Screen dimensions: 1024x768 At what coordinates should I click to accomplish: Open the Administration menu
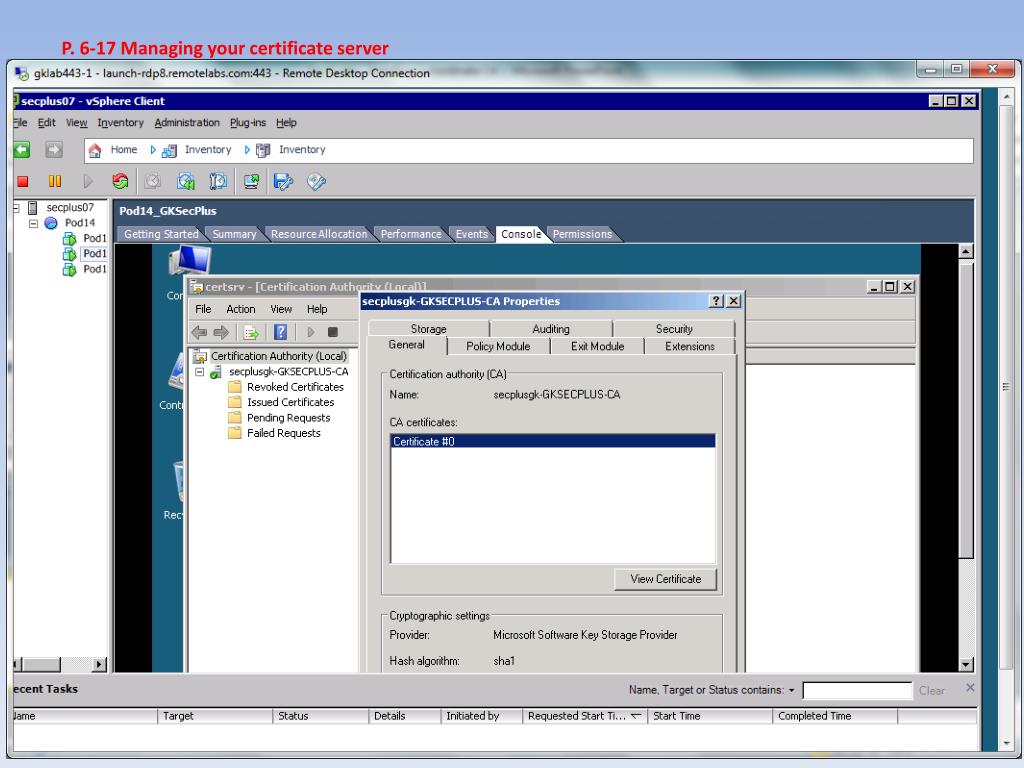pos(187,123)
